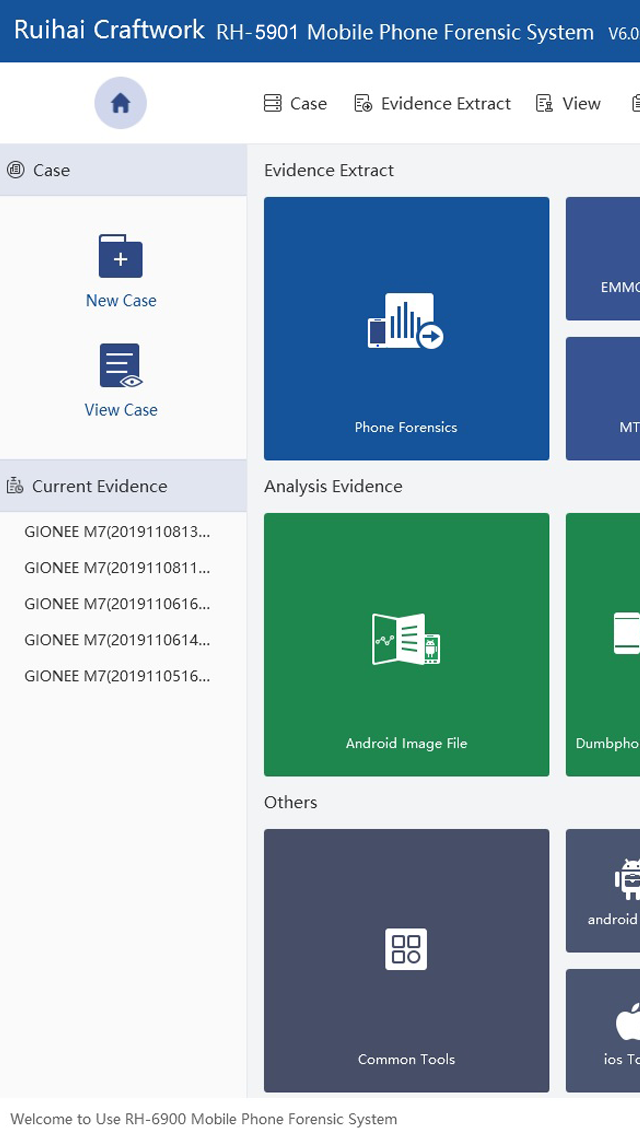Viewport: 640px width, 1136px height.
Task: Open the Common Tools tile
Action: pyautogui.click(x=406, y=960)
